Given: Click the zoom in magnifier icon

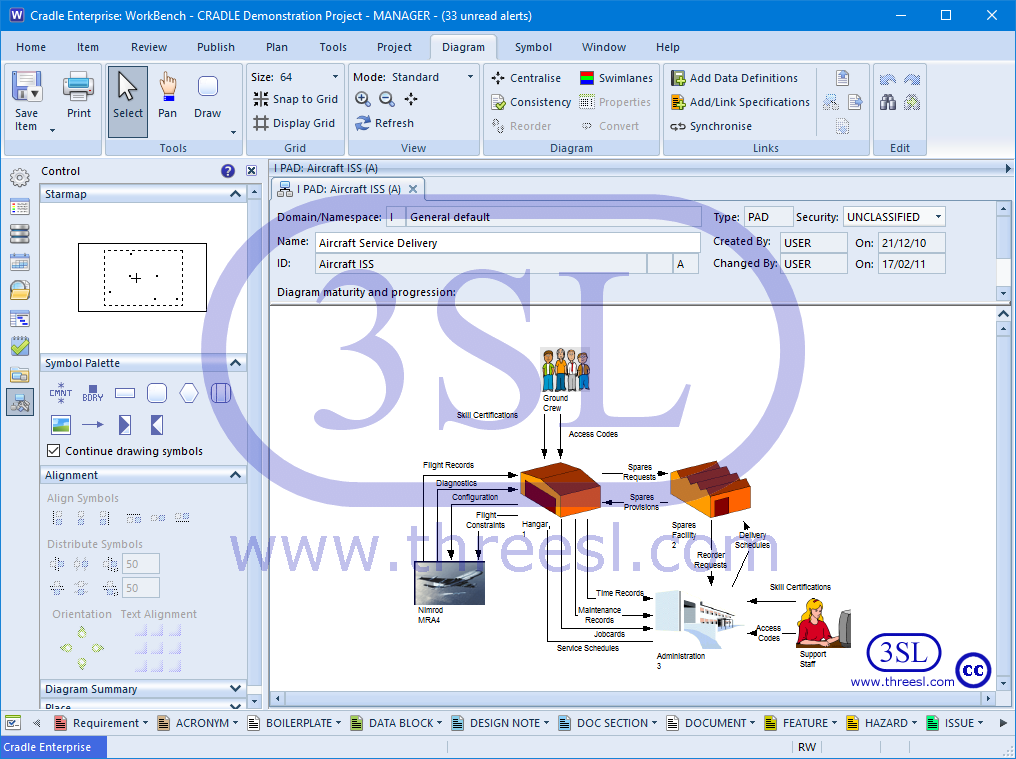Looking at the screenshot, I should (363, 99).
